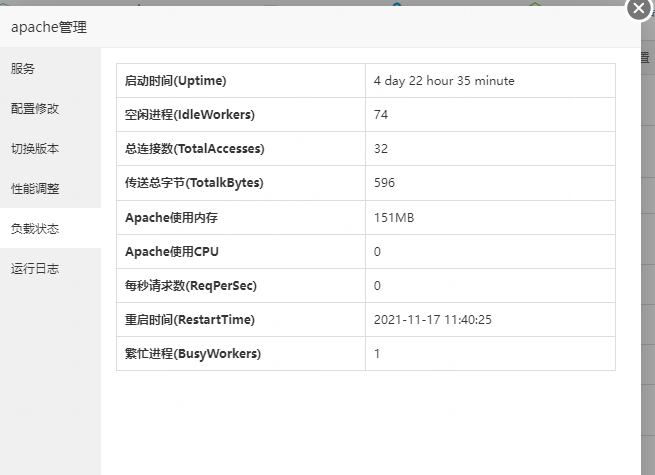Viewport: 655px width, 475px height.
Task: Click the 重启时间(RestartTime) label
Action: [x=190, y=320]
